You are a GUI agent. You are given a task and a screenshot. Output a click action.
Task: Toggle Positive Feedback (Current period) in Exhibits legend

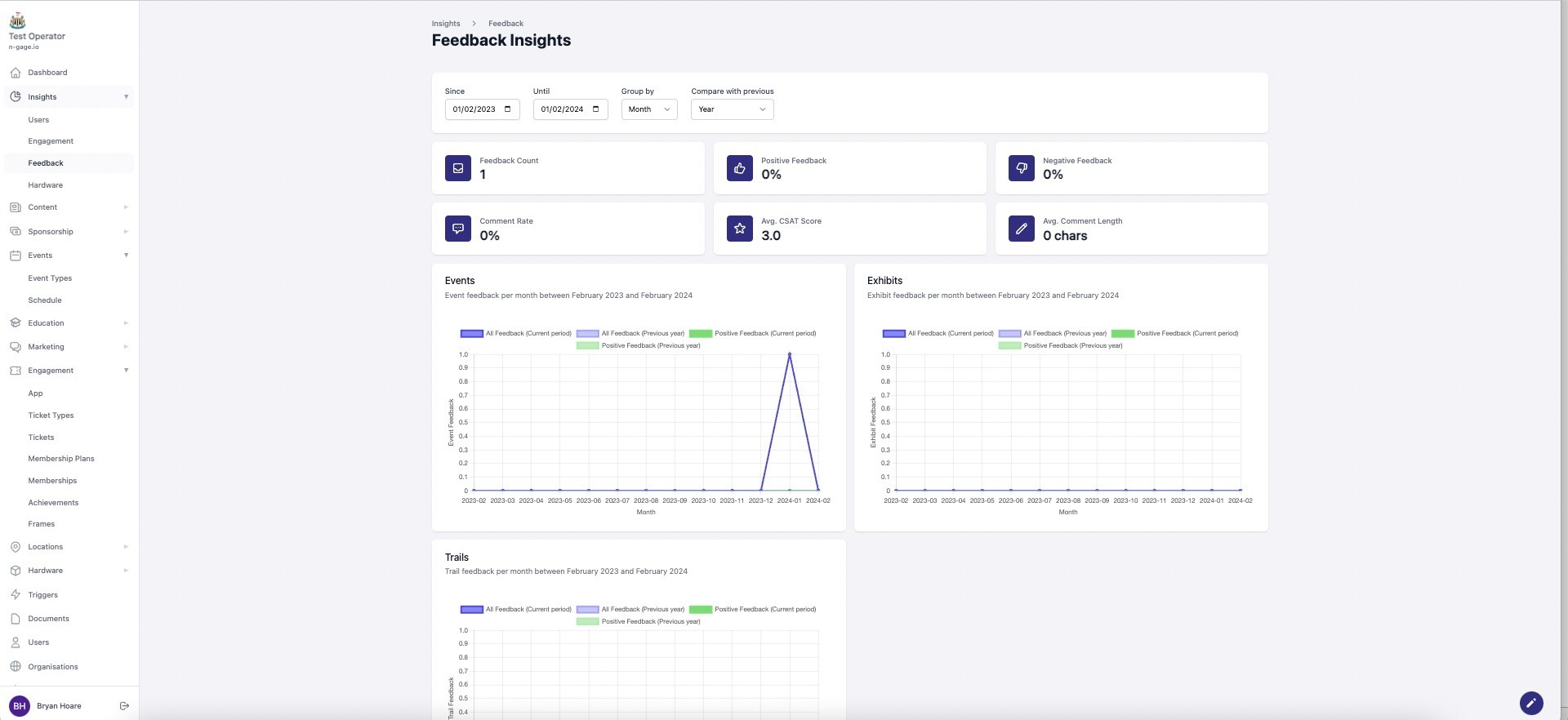point(1176,334)
